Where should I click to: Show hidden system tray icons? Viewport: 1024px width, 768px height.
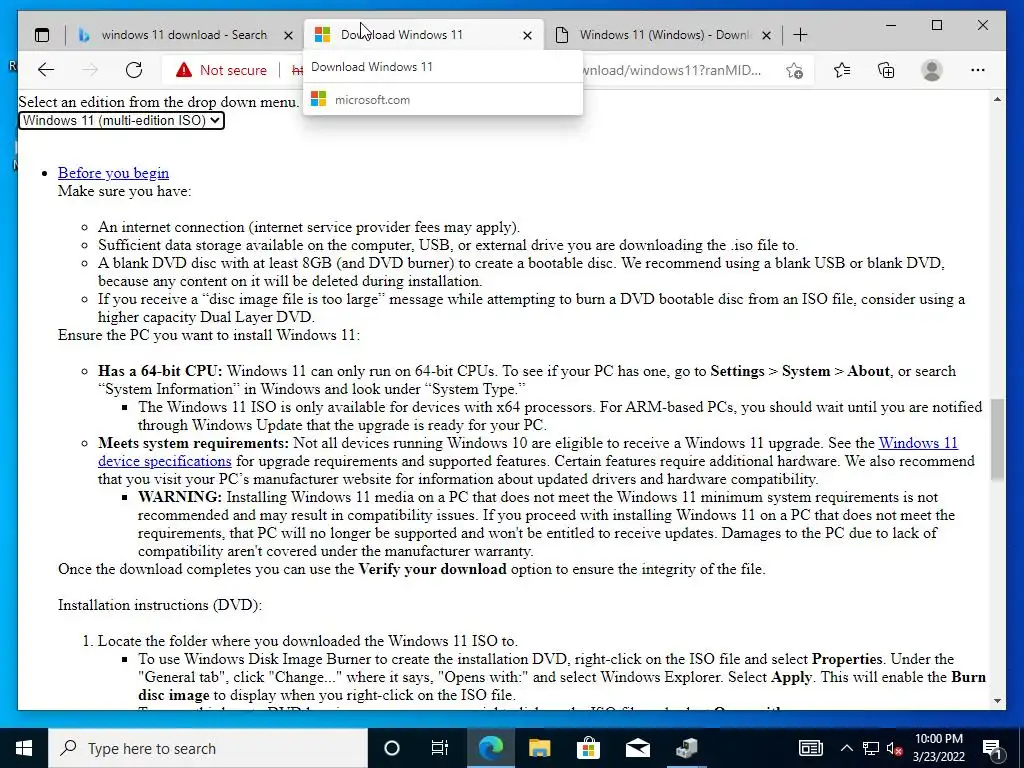pyautogui.click(x=846, y=748)
